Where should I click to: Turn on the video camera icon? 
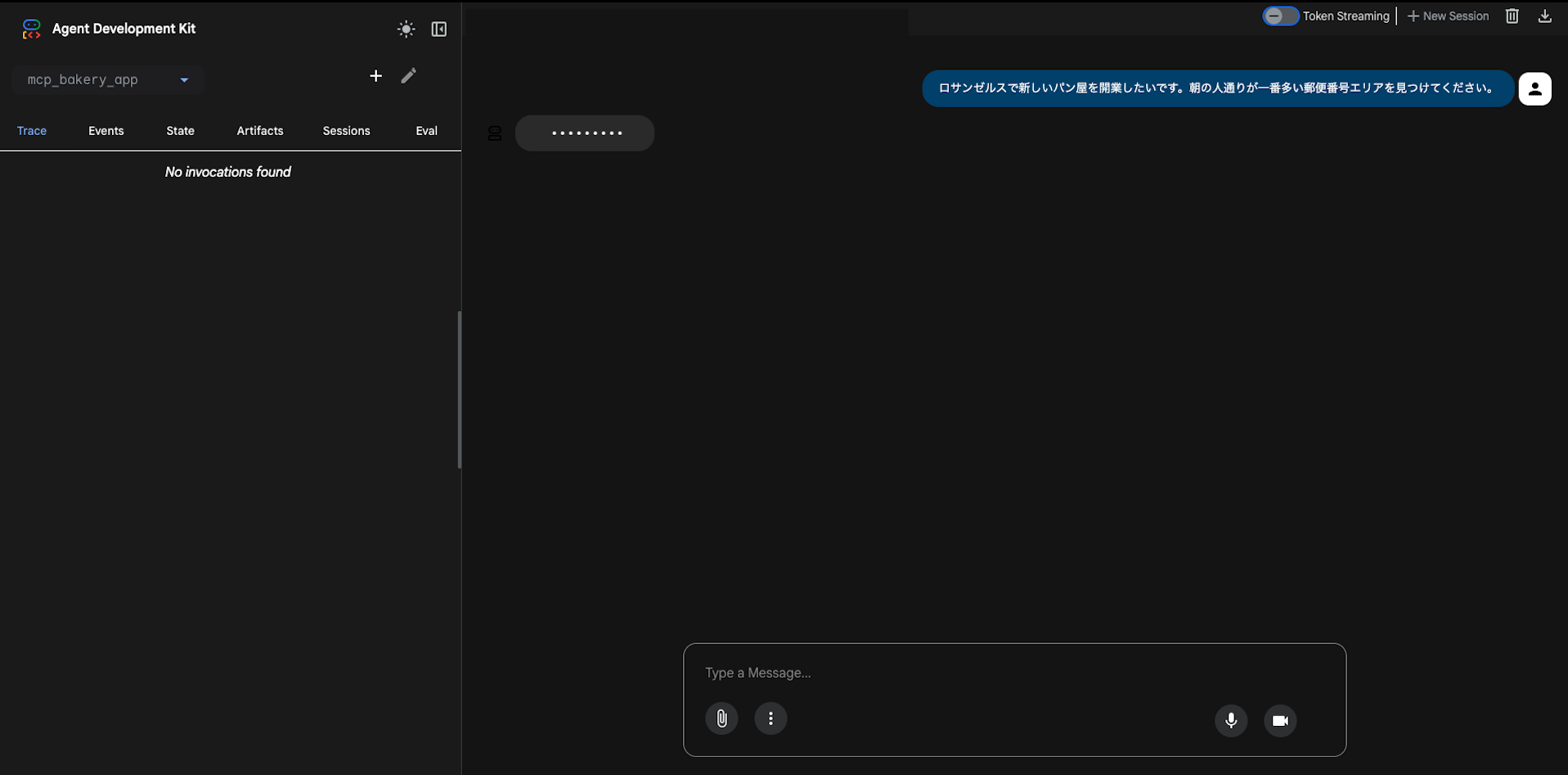[1280, 720]
